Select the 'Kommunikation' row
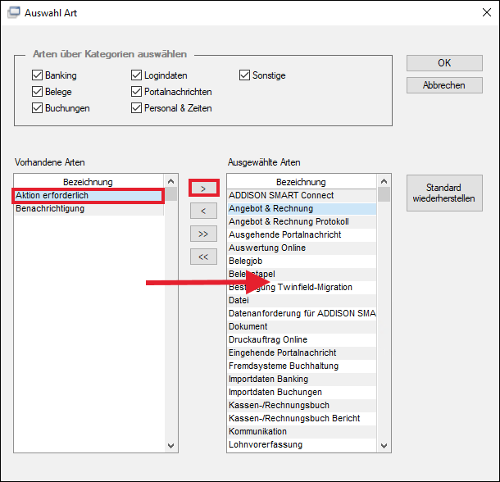The image size is (500, 482). click(302, 431)
